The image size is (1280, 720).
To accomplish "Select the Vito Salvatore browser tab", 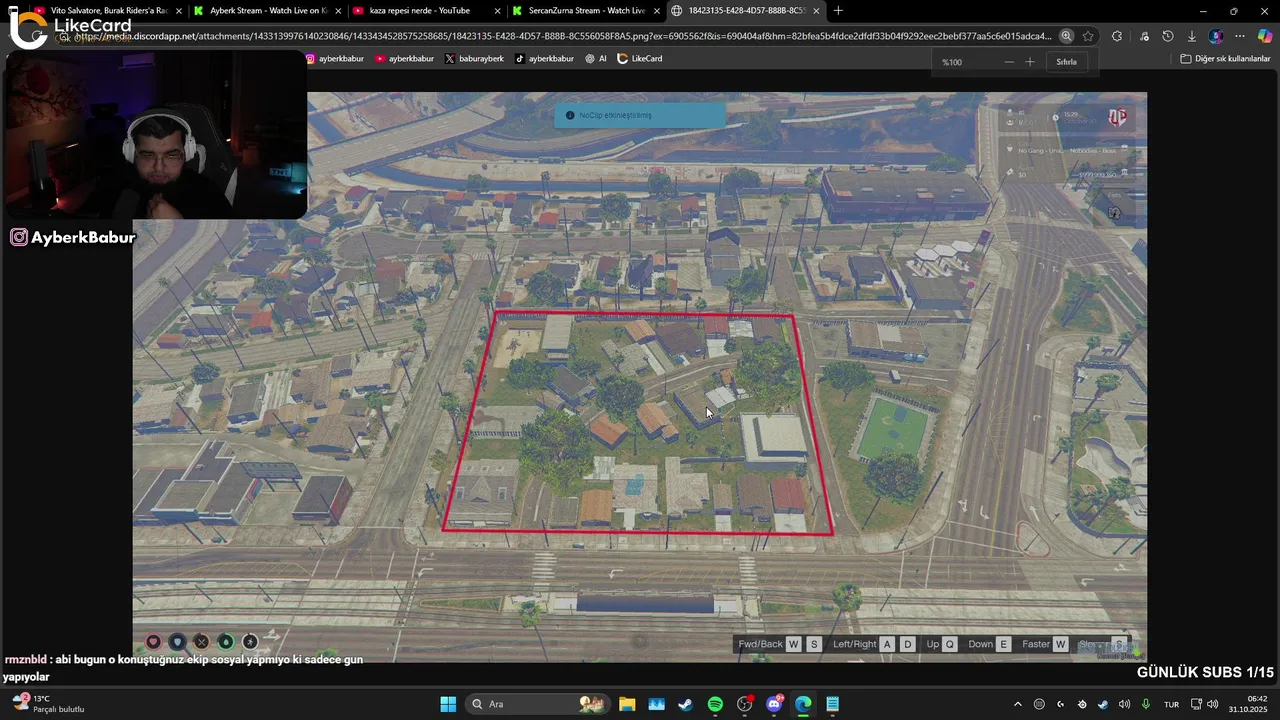I will click(108, 11).
